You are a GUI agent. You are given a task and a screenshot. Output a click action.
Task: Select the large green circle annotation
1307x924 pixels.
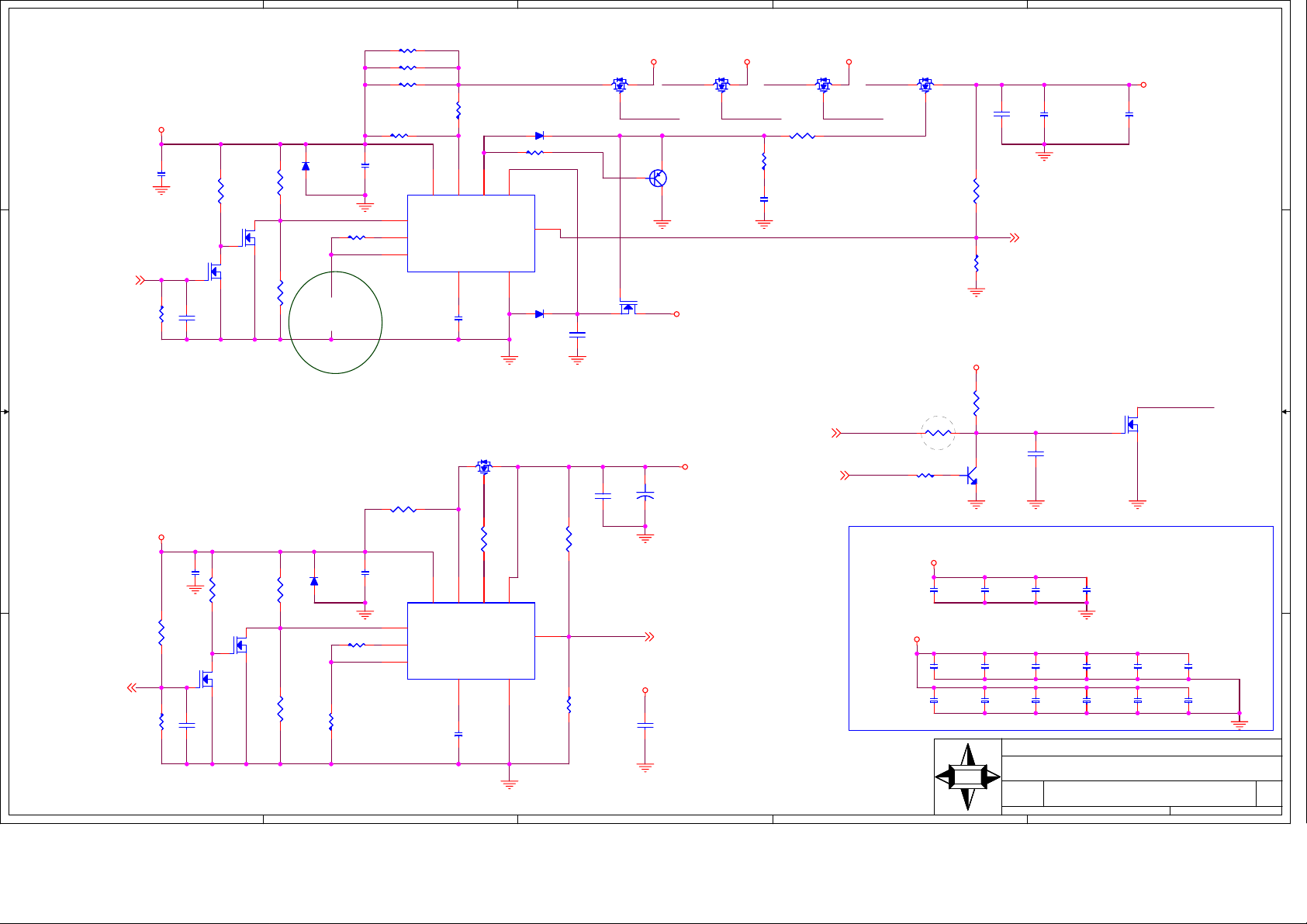pyautogui.click(x=335, y=322)
